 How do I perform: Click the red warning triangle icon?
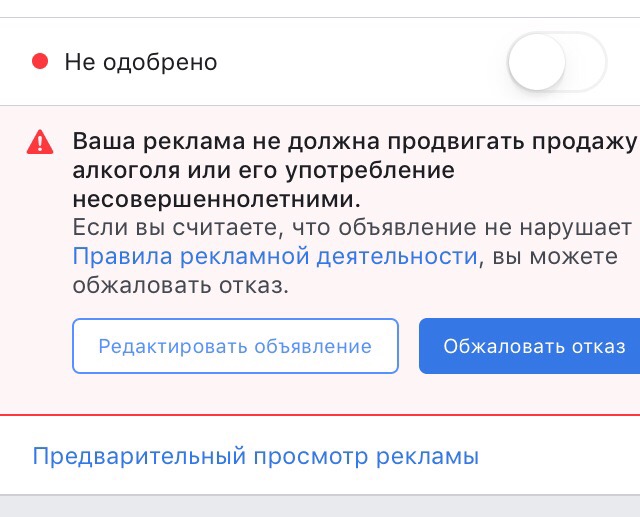[40, 142]
